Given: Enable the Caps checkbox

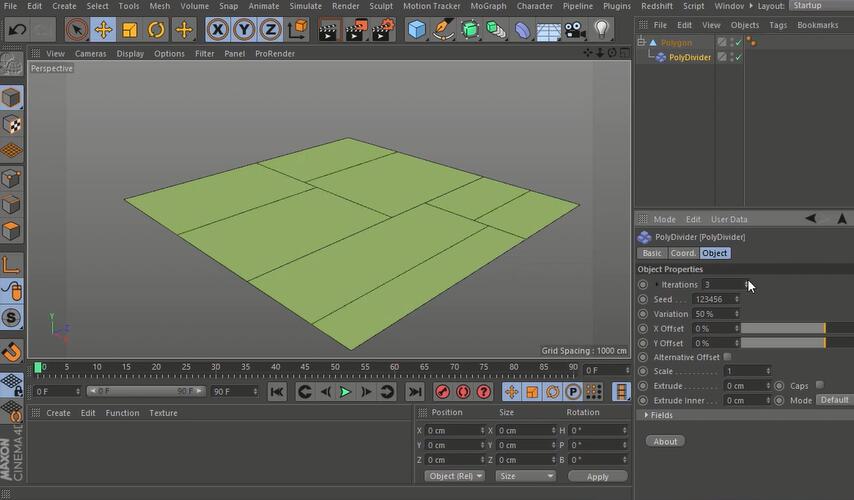Looking at the screenshot, I should coord(820,385).
